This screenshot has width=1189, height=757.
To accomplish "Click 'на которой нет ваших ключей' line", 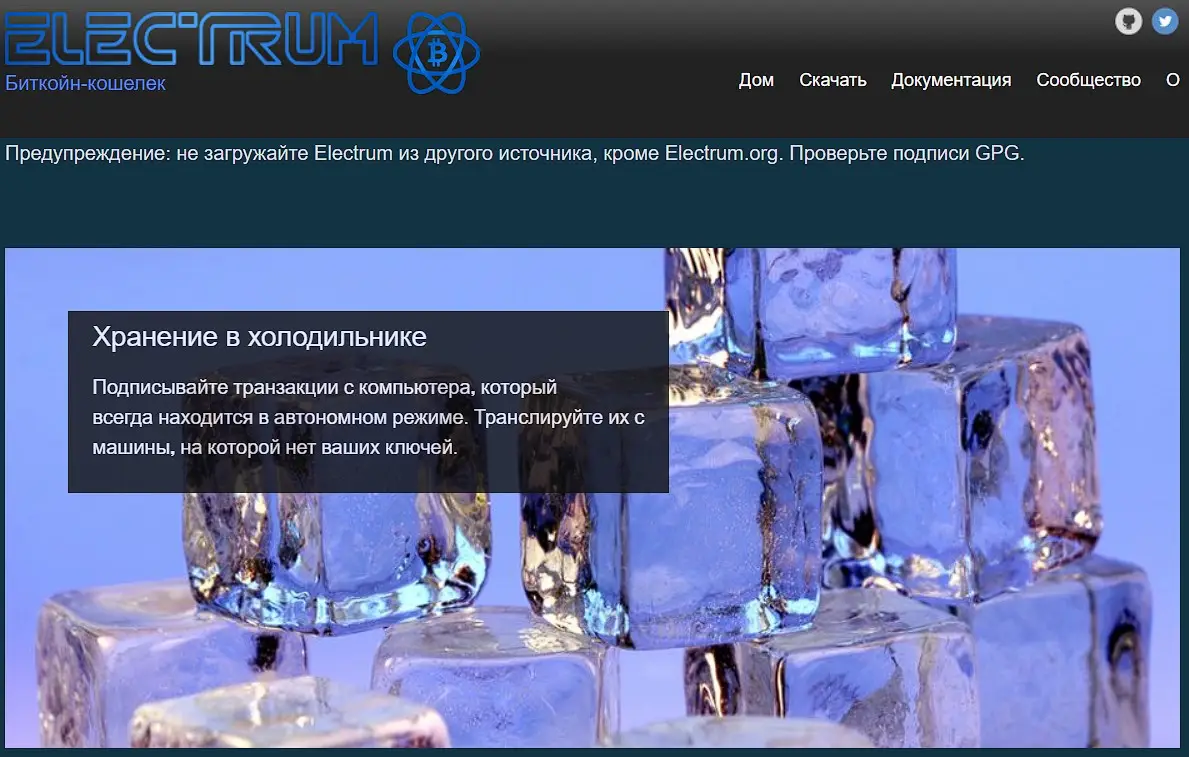I will (318, 448).
